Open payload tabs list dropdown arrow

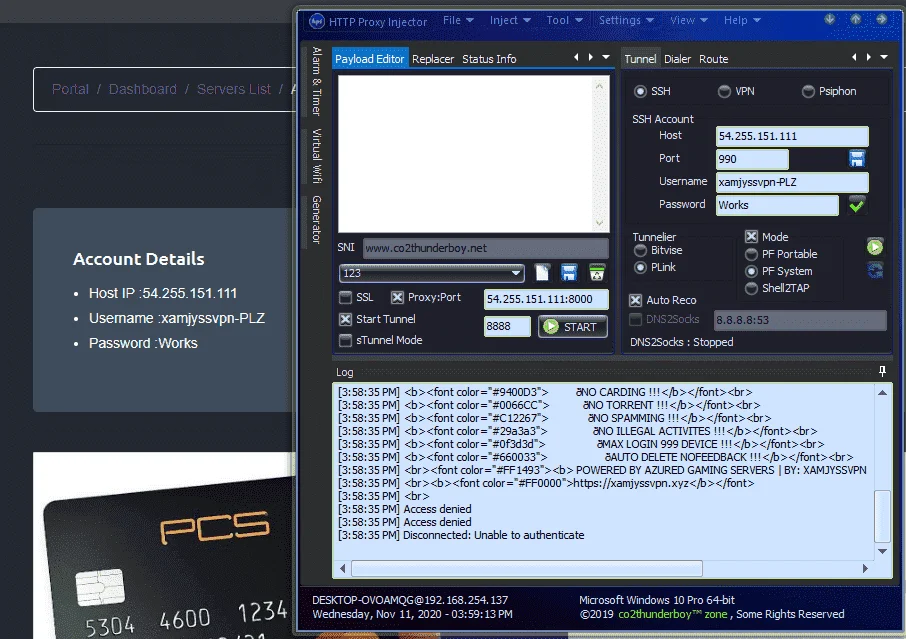pyautogui.click(x=606, y=57)
